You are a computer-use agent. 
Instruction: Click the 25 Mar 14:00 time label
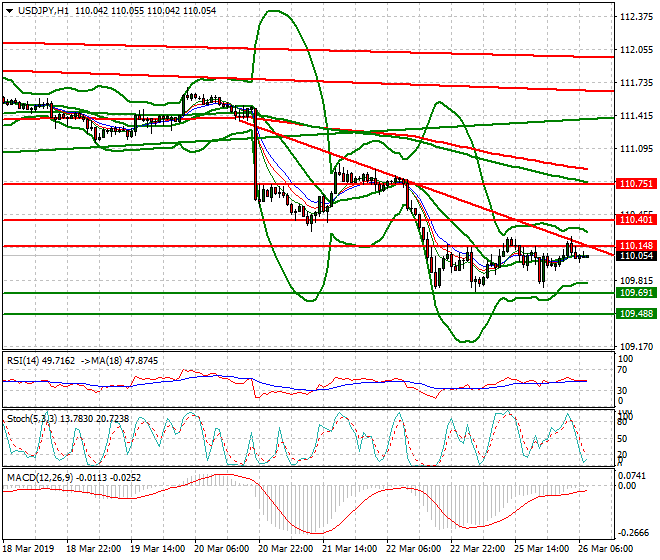tap(541, 549)
